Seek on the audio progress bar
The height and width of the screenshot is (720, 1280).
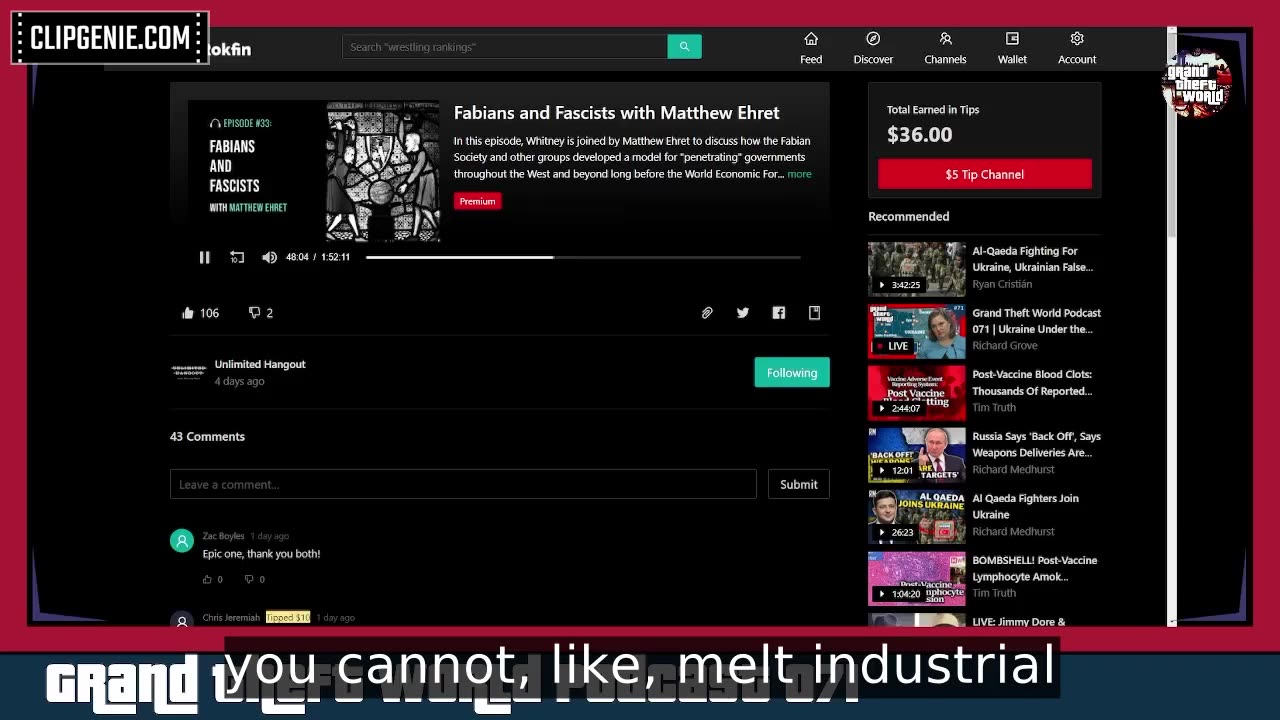coord(583,257)
